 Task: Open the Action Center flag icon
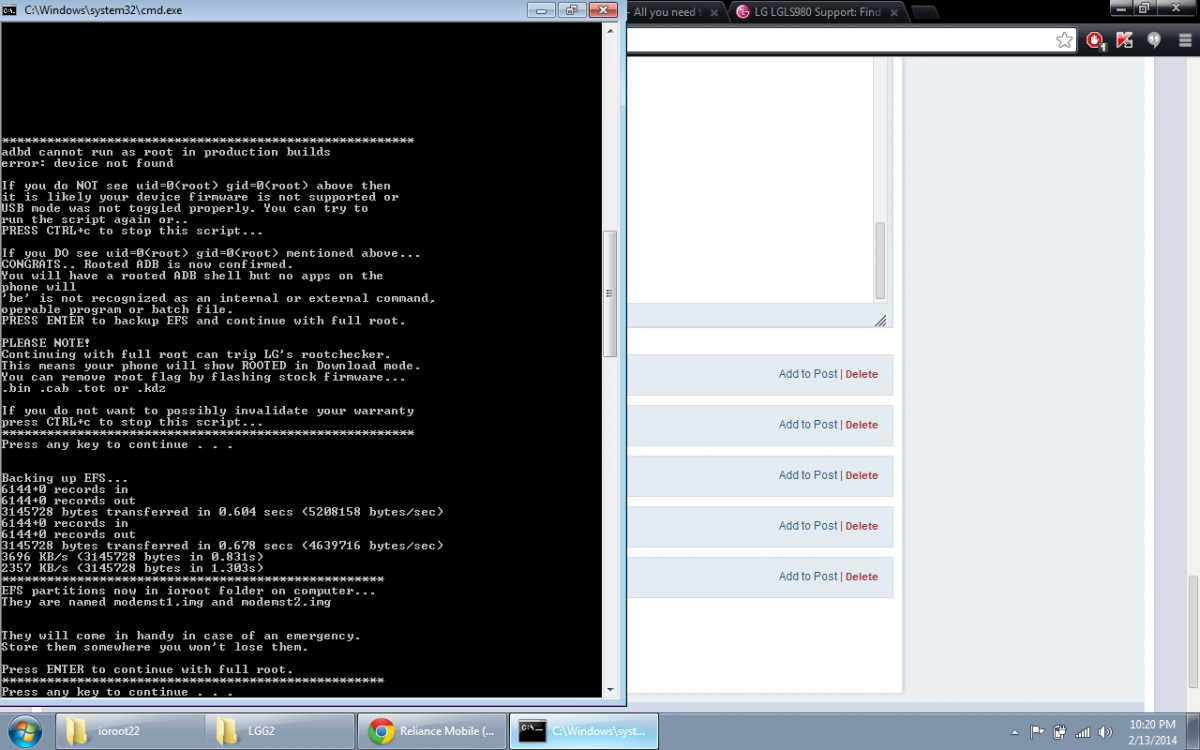pos(1037,732)
